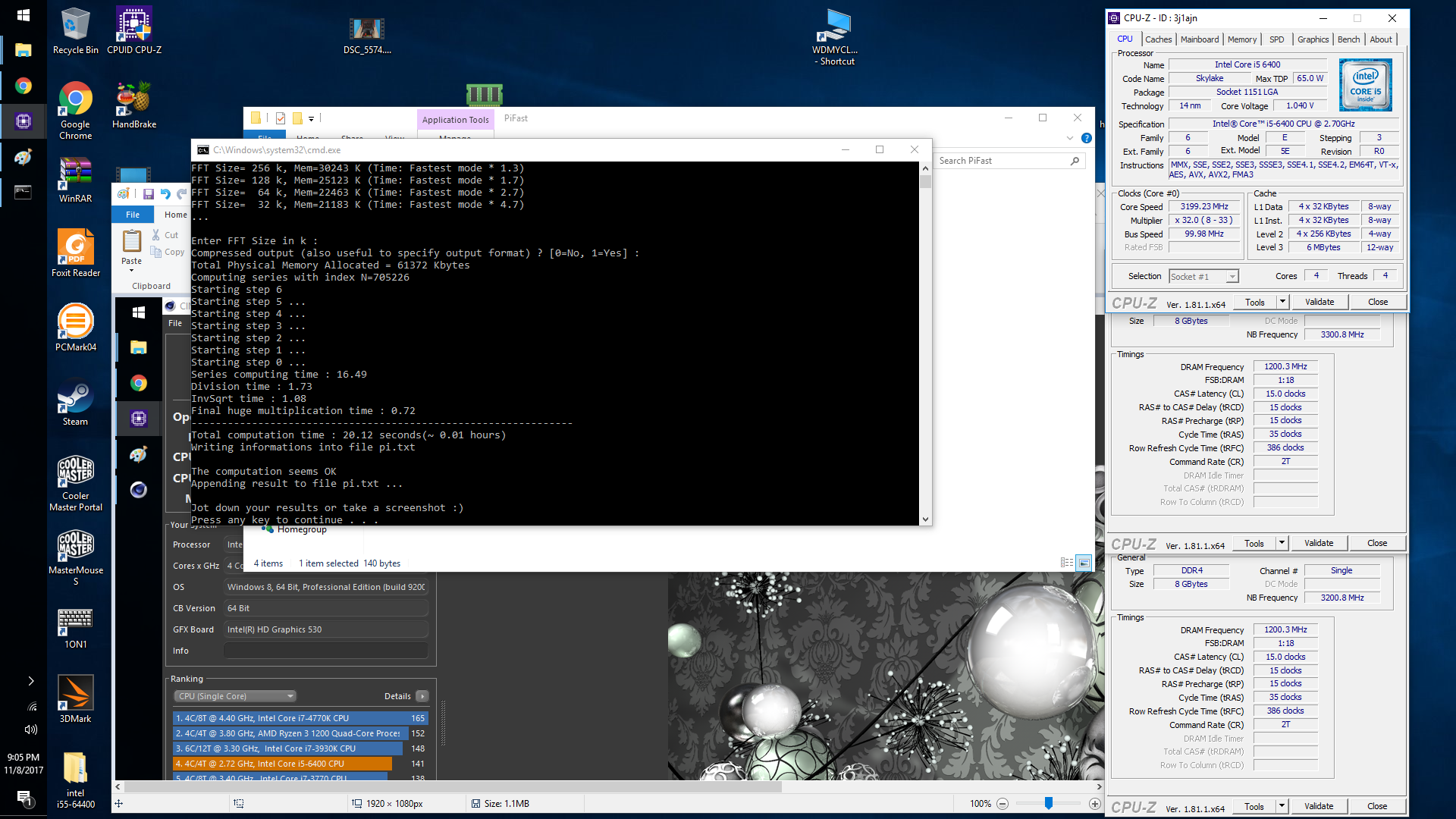This screenshot has width=1456, height=819.
Task: Click the zoom in plus button in Paint
Action: point(1095,804)
